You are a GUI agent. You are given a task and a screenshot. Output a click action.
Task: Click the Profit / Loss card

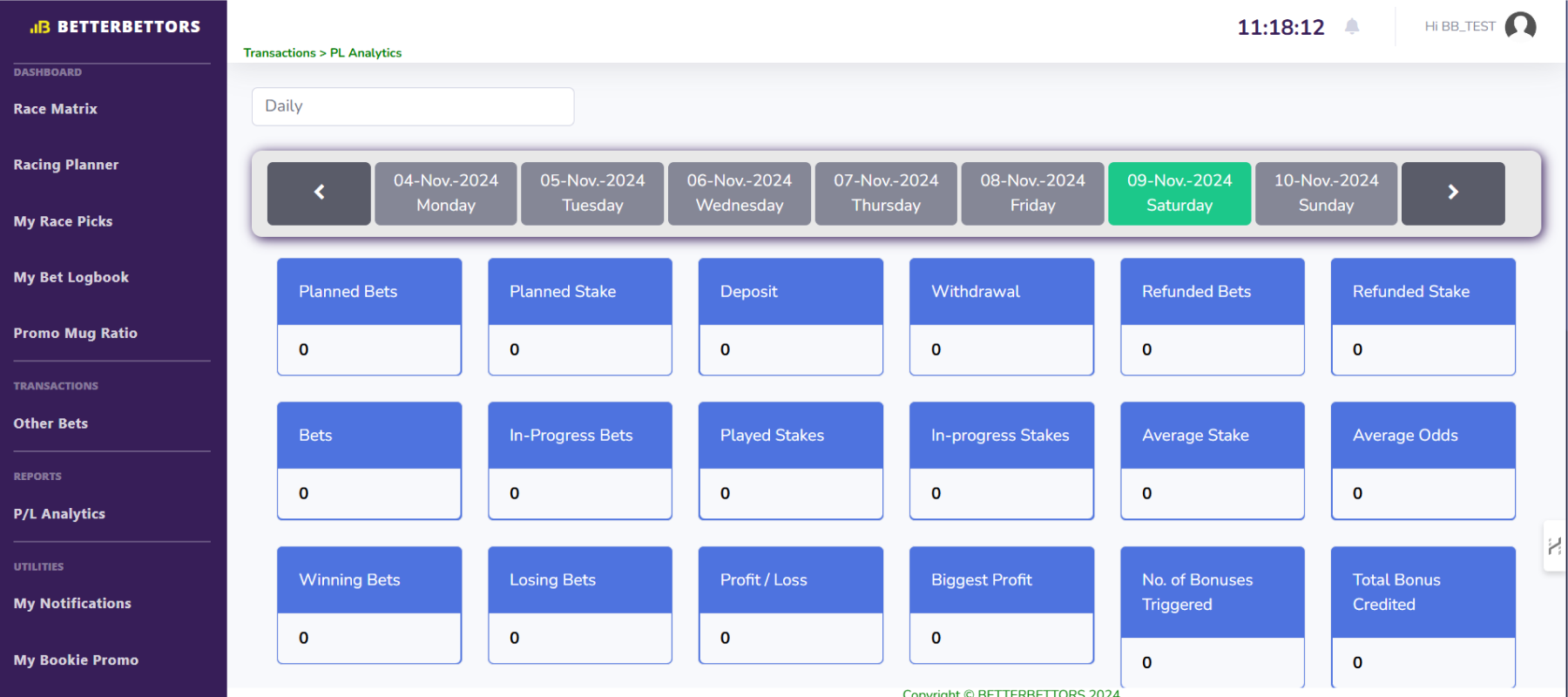(790, 605)
